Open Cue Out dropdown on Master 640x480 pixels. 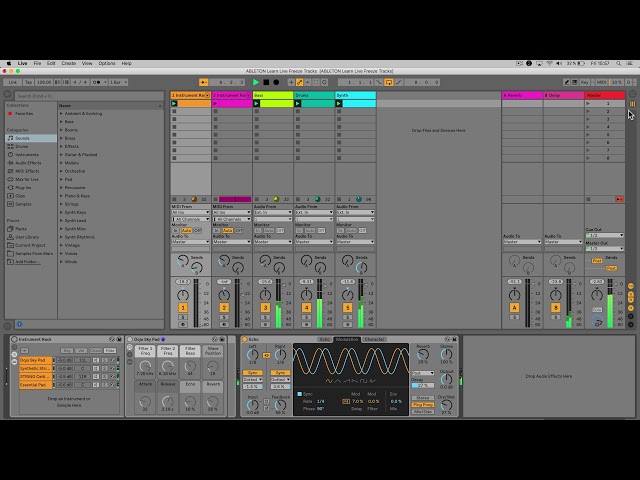click(604, 236)
